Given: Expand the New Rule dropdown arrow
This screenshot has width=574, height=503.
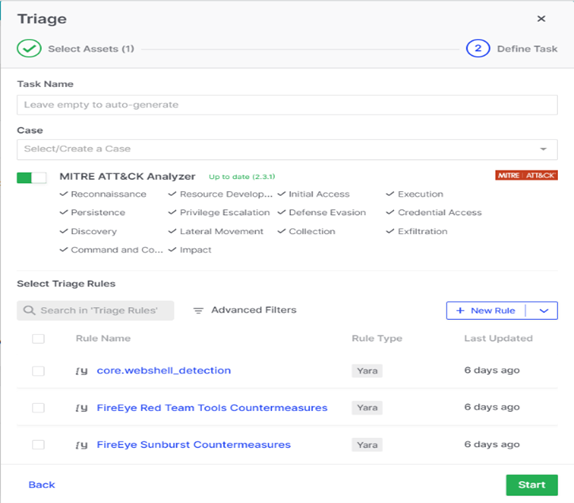Looking at the screenshot, I should (x=544, y=311).
